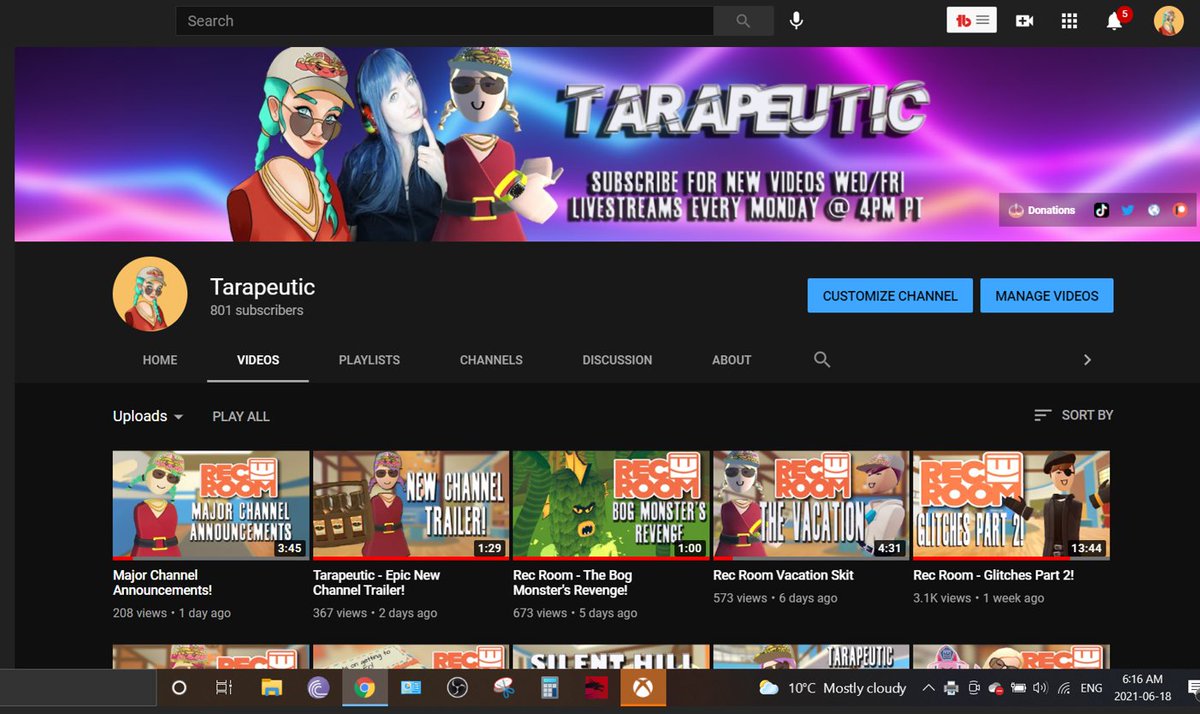Play The Vacation thumbnail
The height and width of the screenshot is (714, 1200).
[811, 505]
